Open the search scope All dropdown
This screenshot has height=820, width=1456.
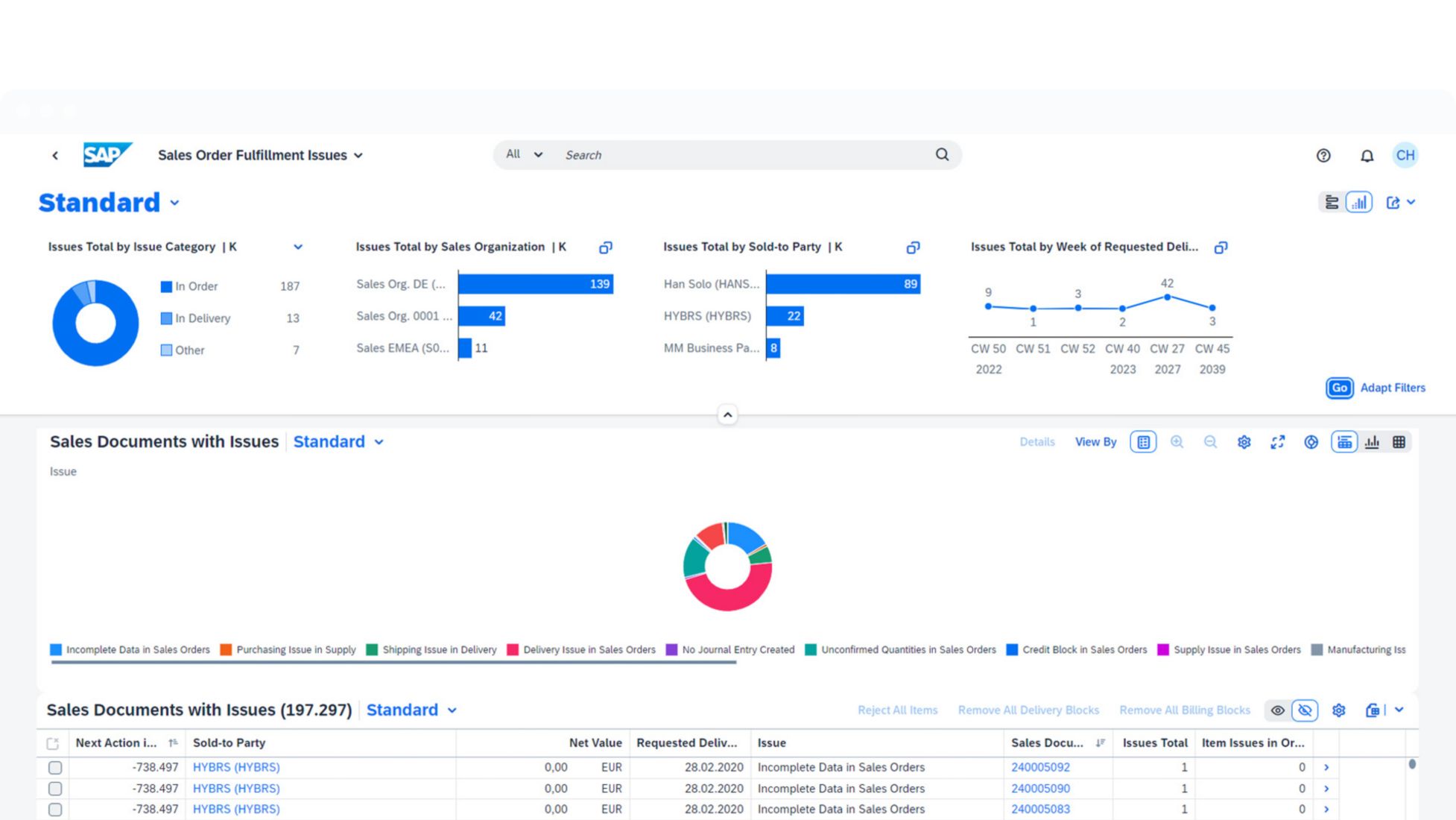point(524,155)
